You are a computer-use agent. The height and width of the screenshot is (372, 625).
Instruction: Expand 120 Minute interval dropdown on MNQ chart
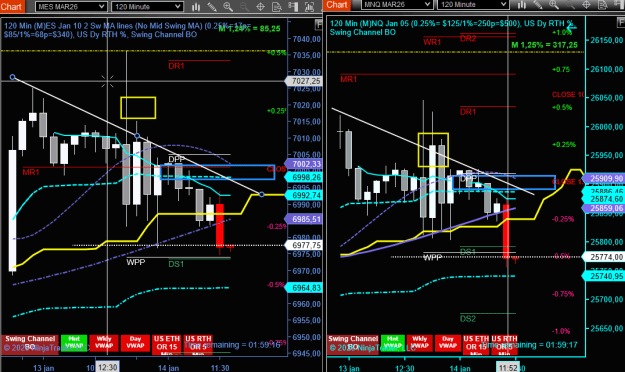473,4
